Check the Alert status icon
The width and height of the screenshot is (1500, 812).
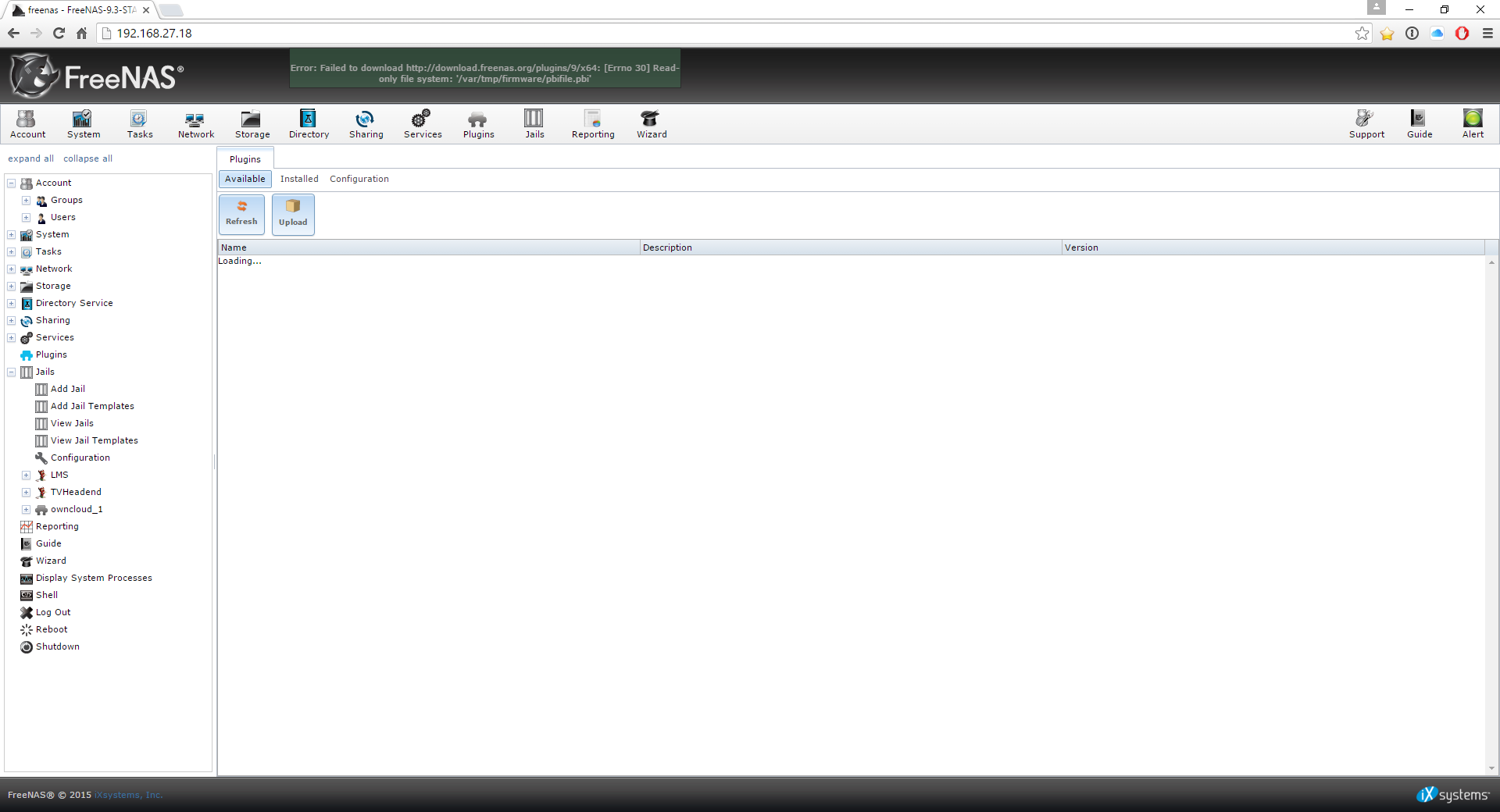click(x=1473, y=124)
